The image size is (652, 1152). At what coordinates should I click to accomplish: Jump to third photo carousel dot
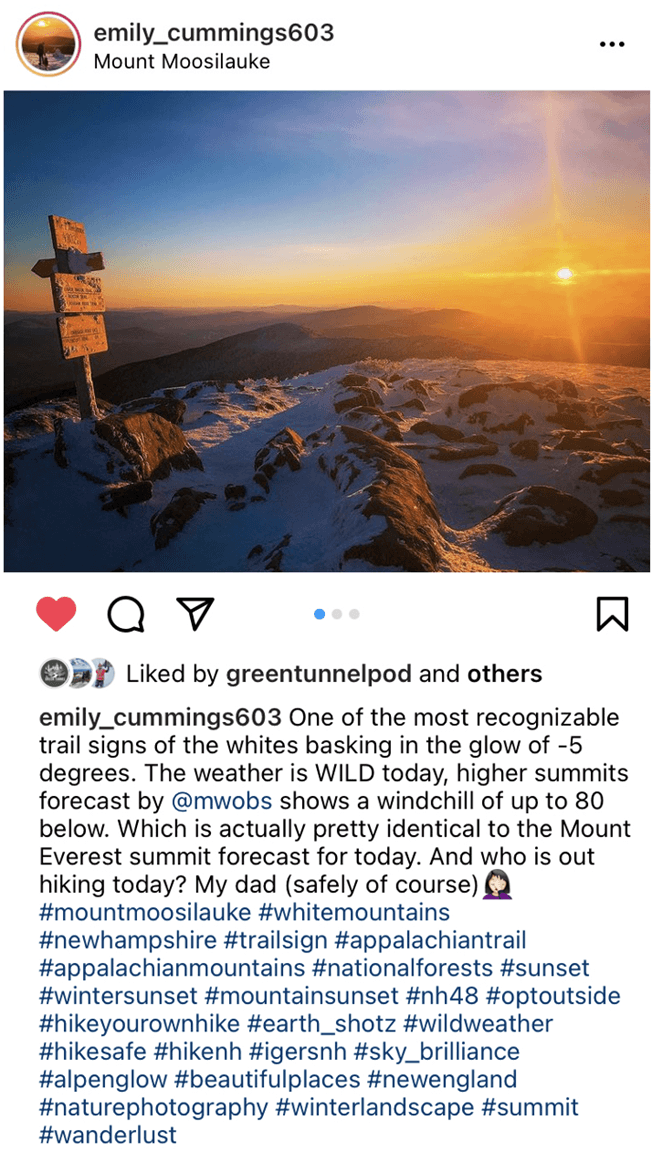354,614
